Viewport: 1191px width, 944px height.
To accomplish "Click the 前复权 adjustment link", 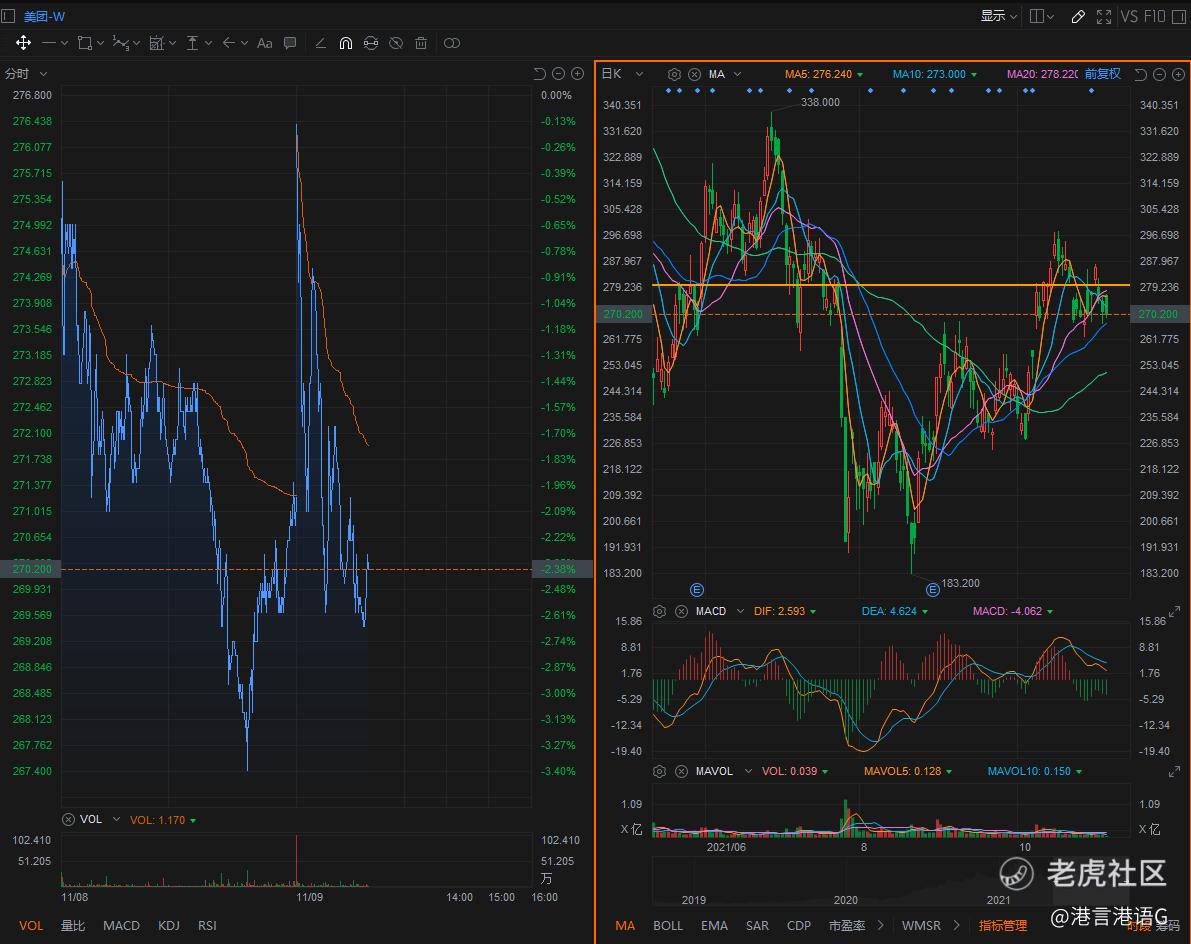I will 1102,74.
